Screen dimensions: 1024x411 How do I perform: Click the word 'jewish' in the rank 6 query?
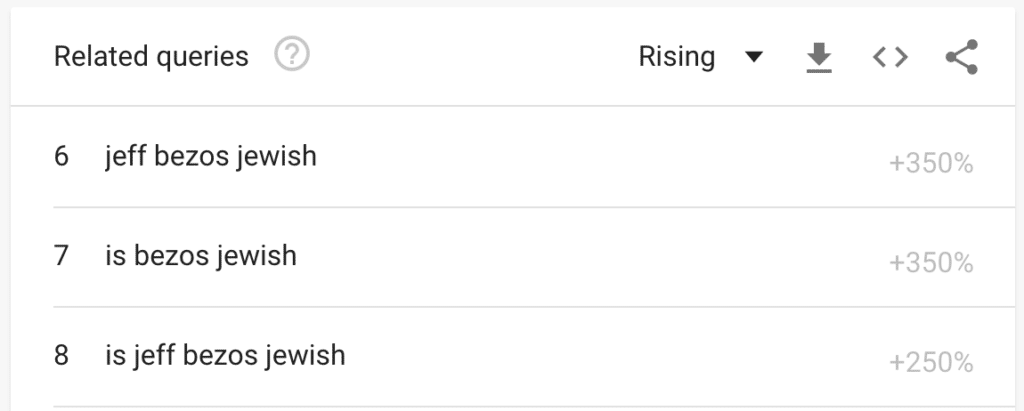[276, 156]
